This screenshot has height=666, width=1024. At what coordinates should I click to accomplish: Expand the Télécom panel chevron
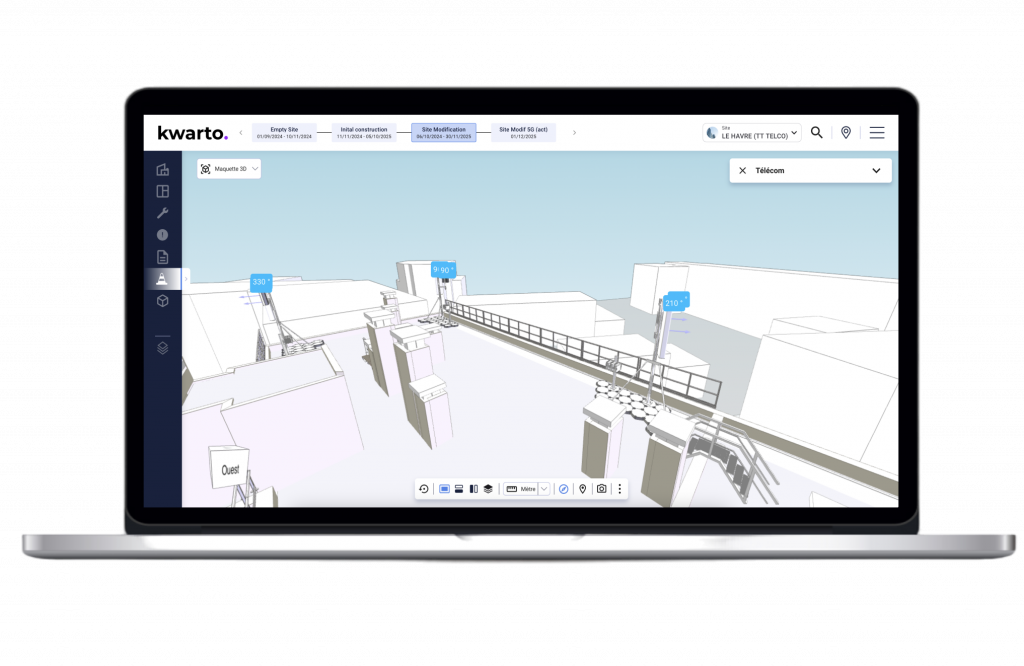pyautogui.click(x=876, y=171)
